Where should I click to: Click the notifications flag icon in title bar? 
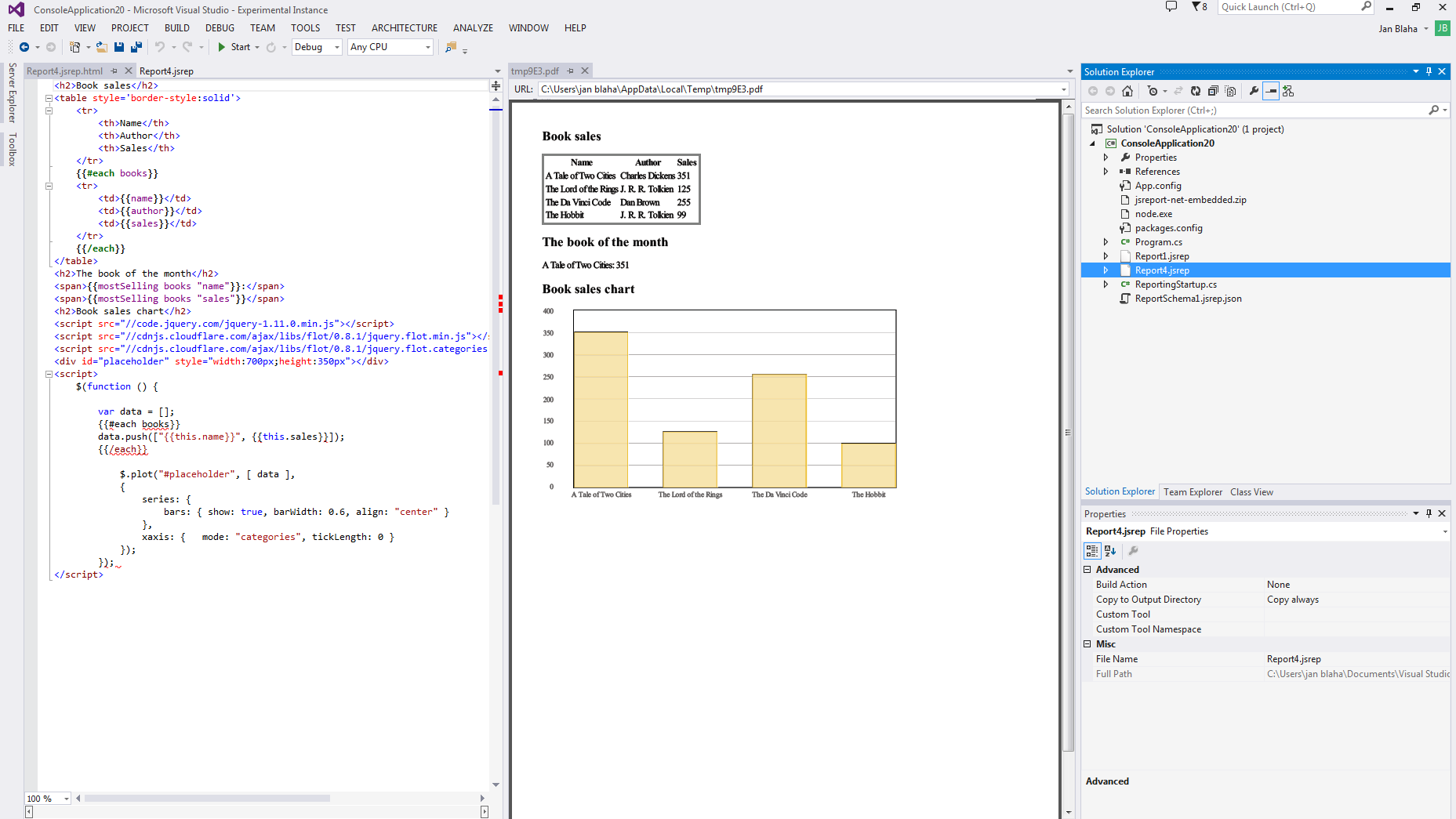[1199, 7]
